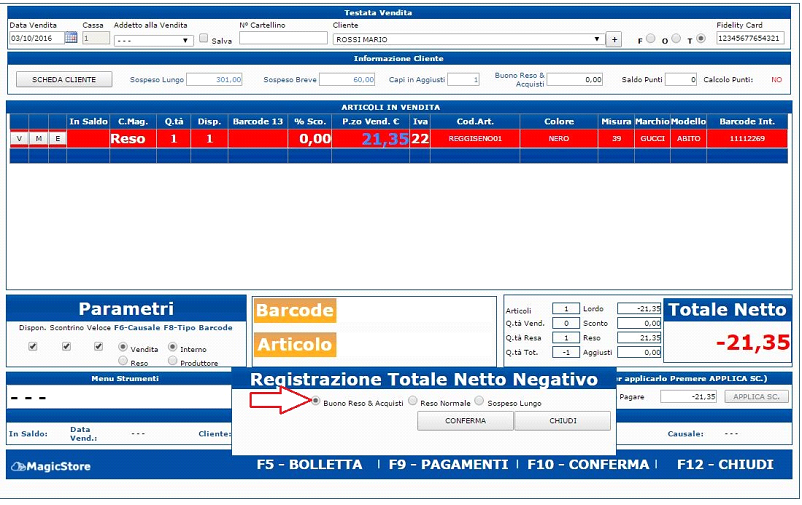Viewport: 802px width, 505px height.
Task: Confirm with the CONFERMA dialog button
Action: click(465, 421)
